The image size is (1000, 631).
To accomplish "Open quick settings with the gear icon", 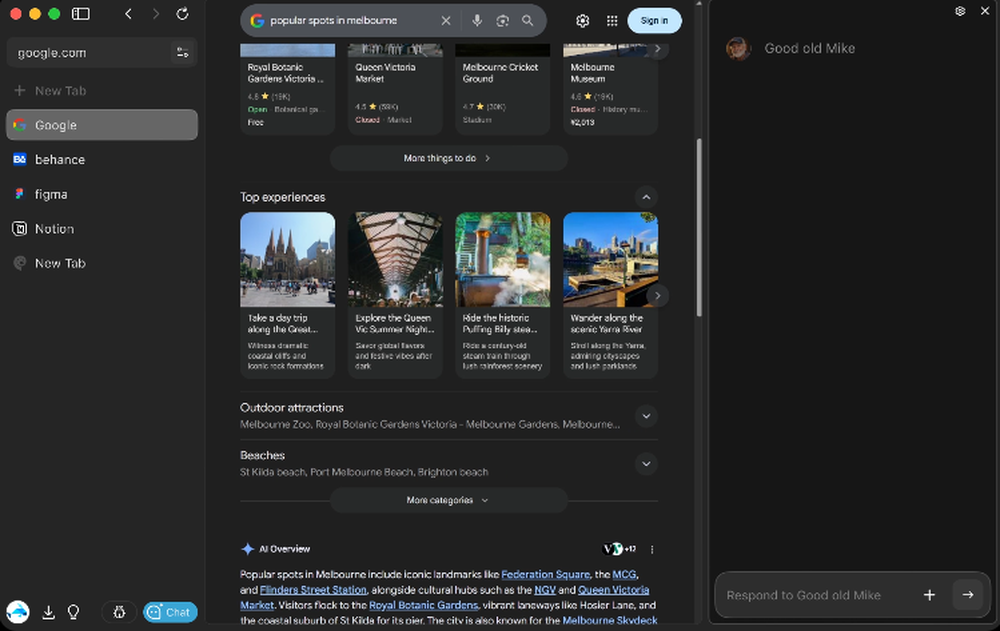I will click(x=583, y=20).
